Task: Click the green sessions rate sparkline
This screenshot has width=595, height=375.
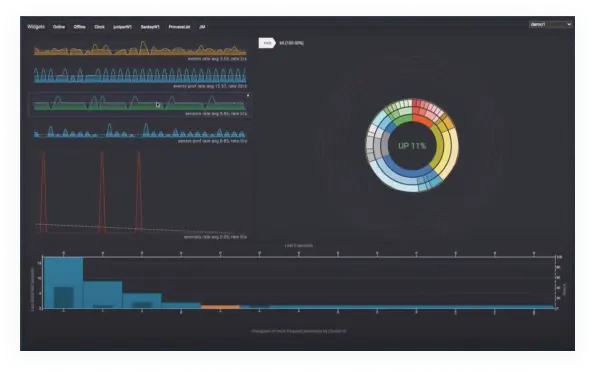Action: tap(140, 103)
